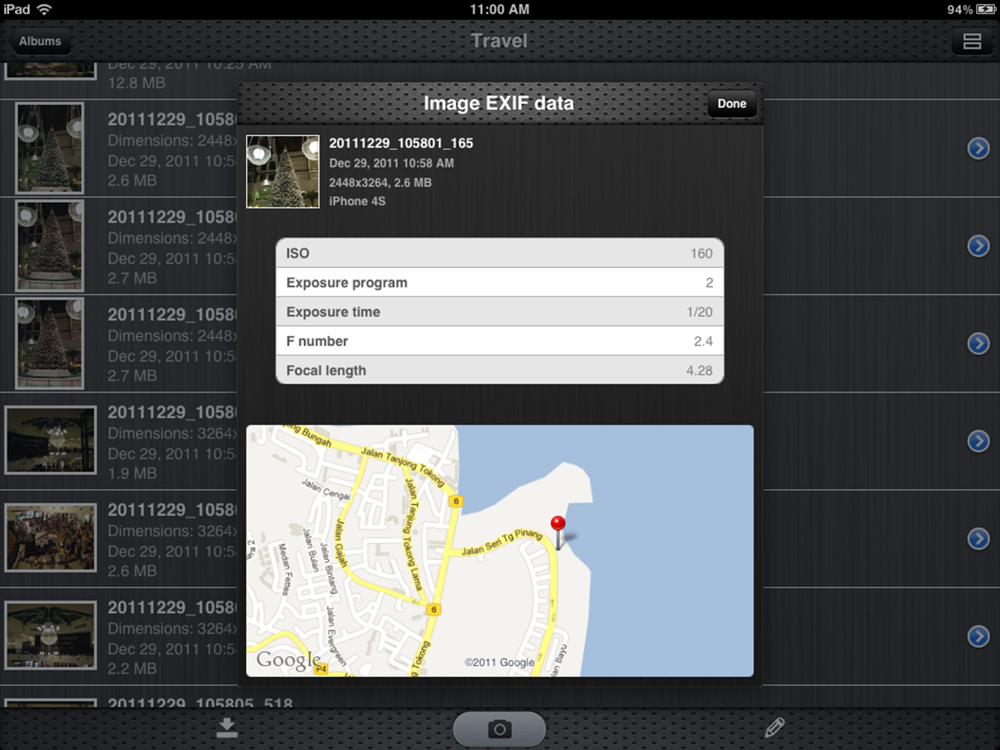Open the crowd thumbnail of the 3264-wide 2.6 MB photo
Screen dimensions: 1000x750
[50, 538]
